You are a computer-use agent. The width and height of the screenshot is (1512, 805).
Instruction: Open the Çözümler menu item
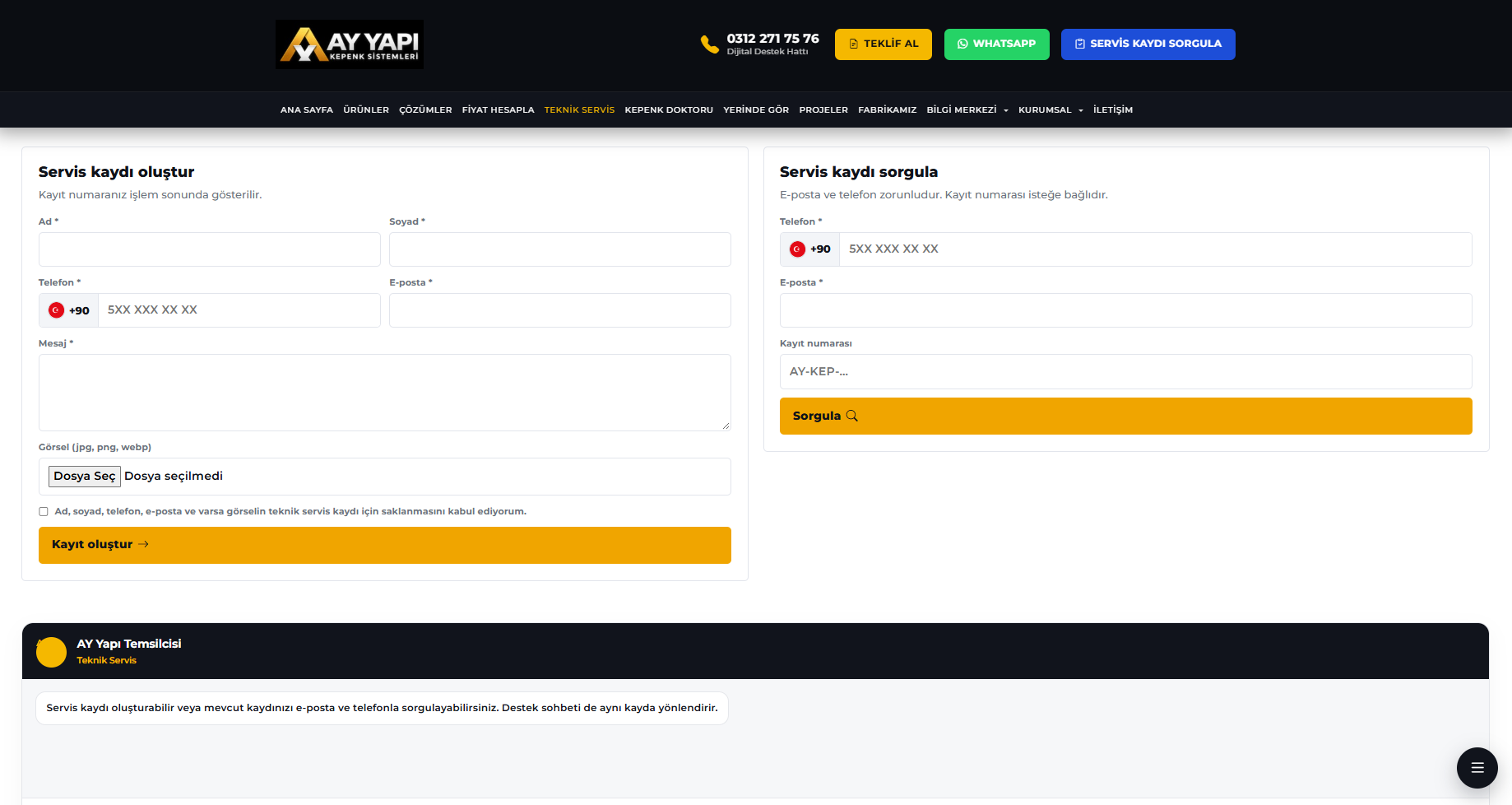point(425,109)
